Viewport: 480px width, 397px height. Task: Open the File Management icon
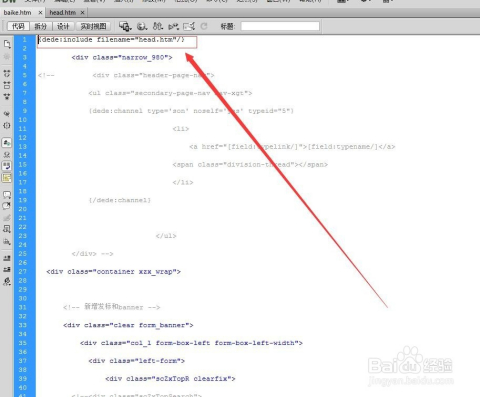[158, 26]
